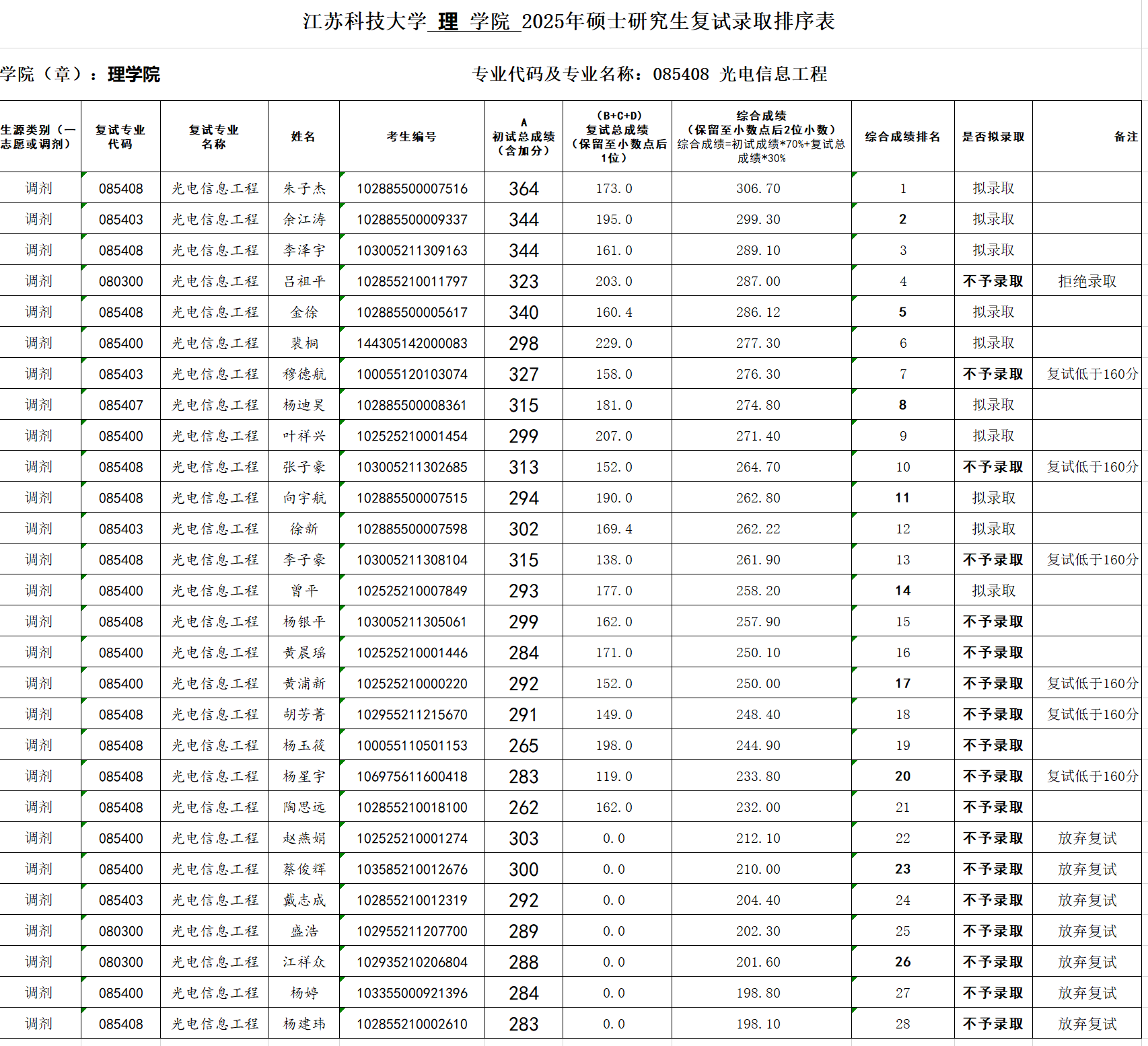Image resolution: width=1148 pixels, height=1046 pixels.
Task: Click candidate number 102855210002610
Action: 412,1024
